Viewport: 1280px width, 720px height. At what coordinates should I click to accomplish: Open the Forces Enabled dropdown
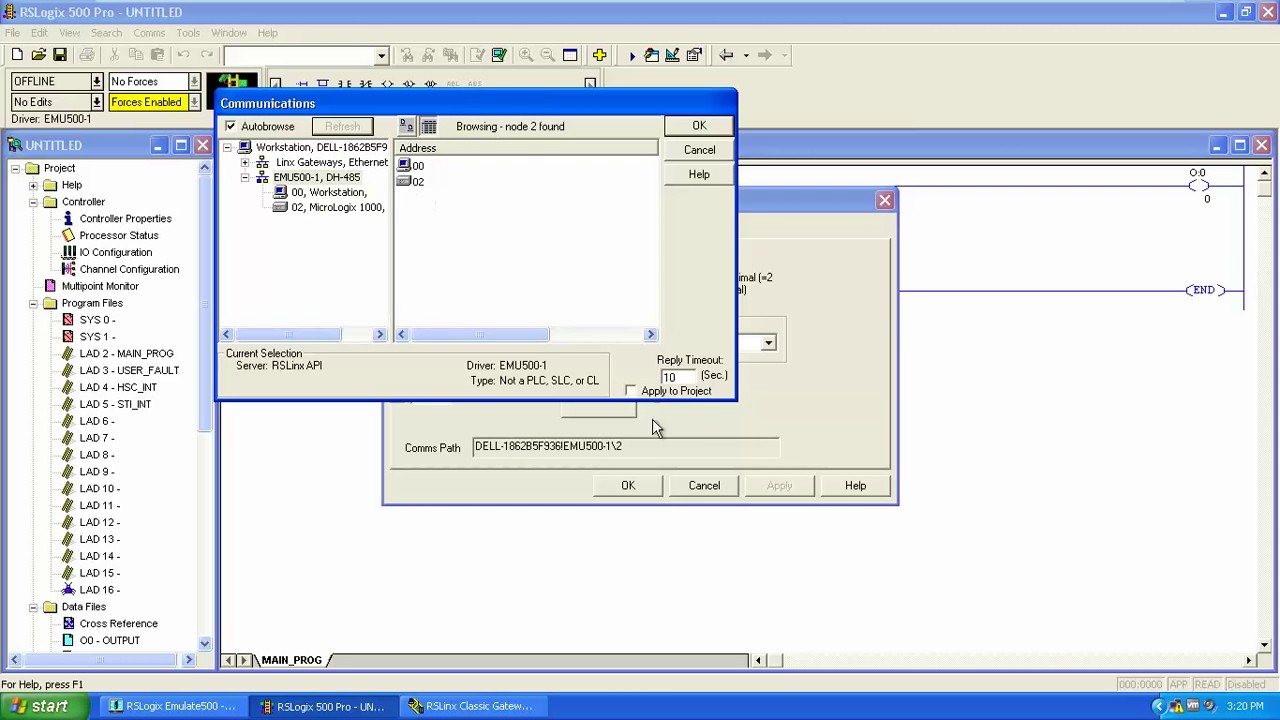point(194,102)
